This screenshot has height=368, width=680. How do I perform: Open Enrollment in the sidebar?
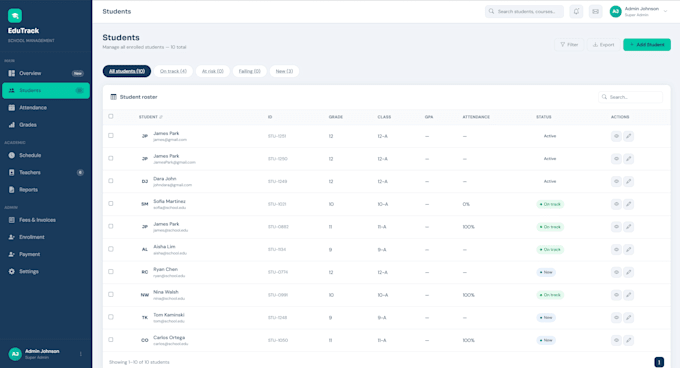tap(46, 237)
